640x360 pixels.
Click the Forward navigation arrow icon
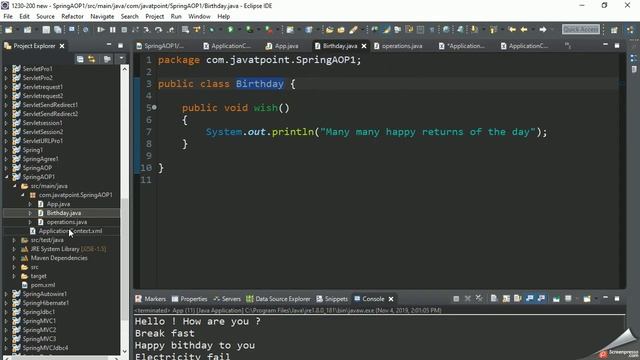[543, 29]
